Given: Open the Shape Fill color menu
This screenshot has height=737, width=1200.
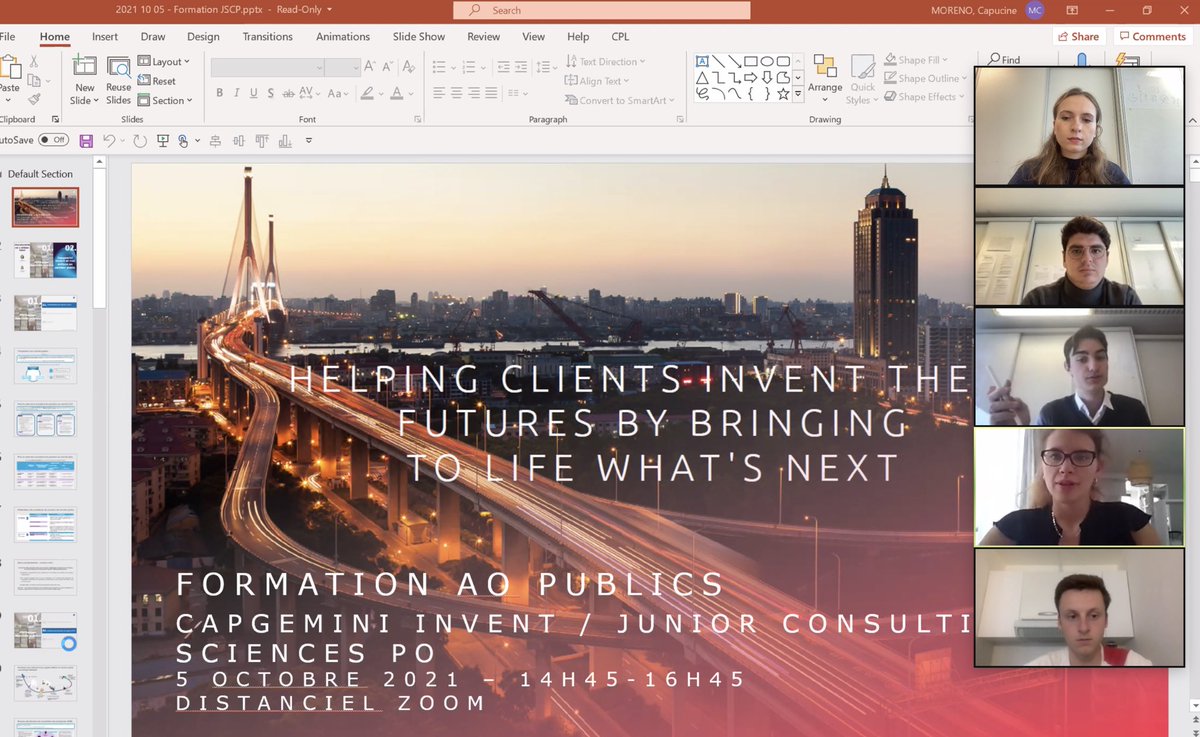Looking at the screenshot, I should [915, 60].
